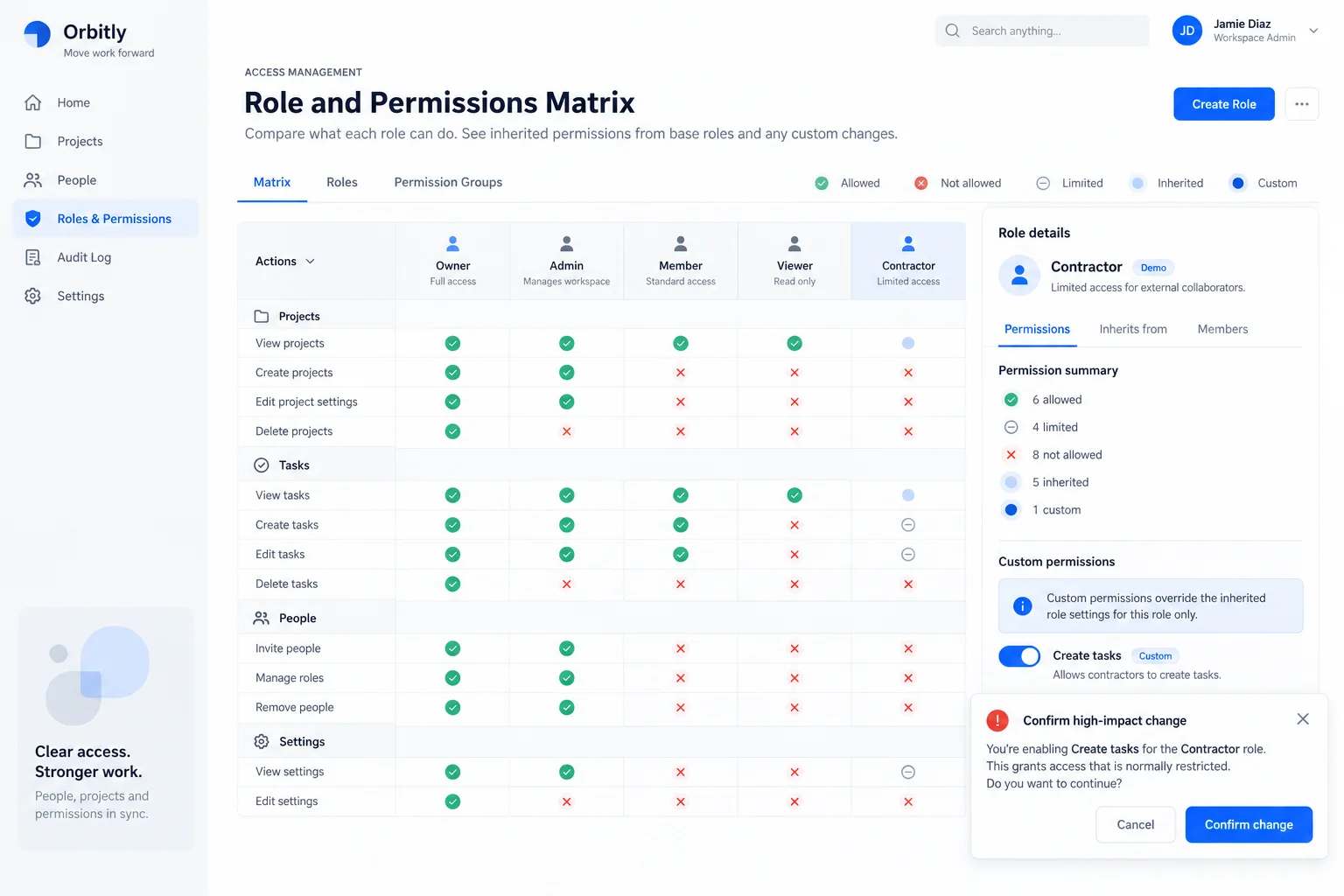
Task: Toggle Admin's Delete projects not-allowed cell
Action: click(x=567, y=431)
